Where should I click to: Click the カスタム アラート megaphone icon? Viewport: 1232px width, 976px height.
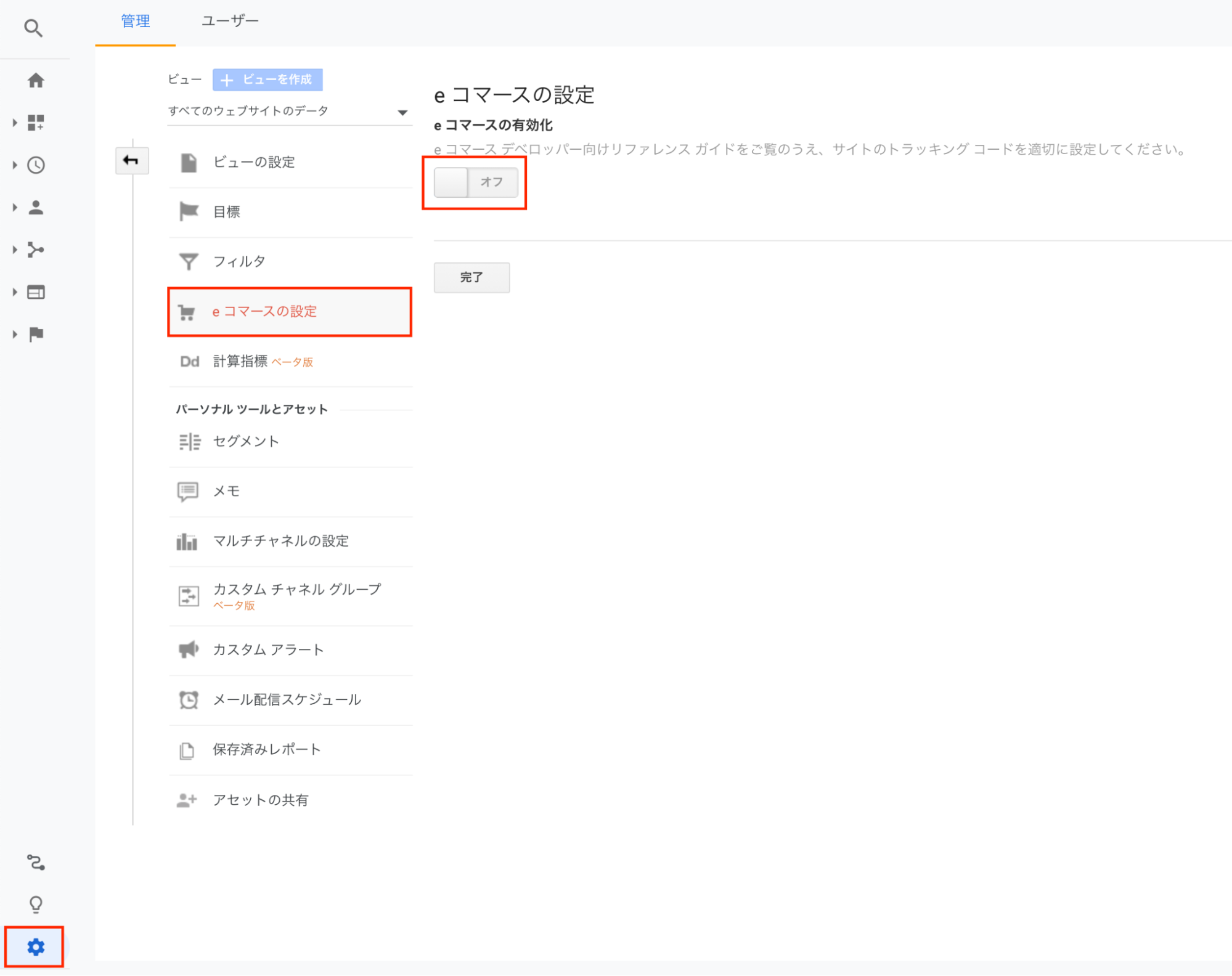coord(189,649)
